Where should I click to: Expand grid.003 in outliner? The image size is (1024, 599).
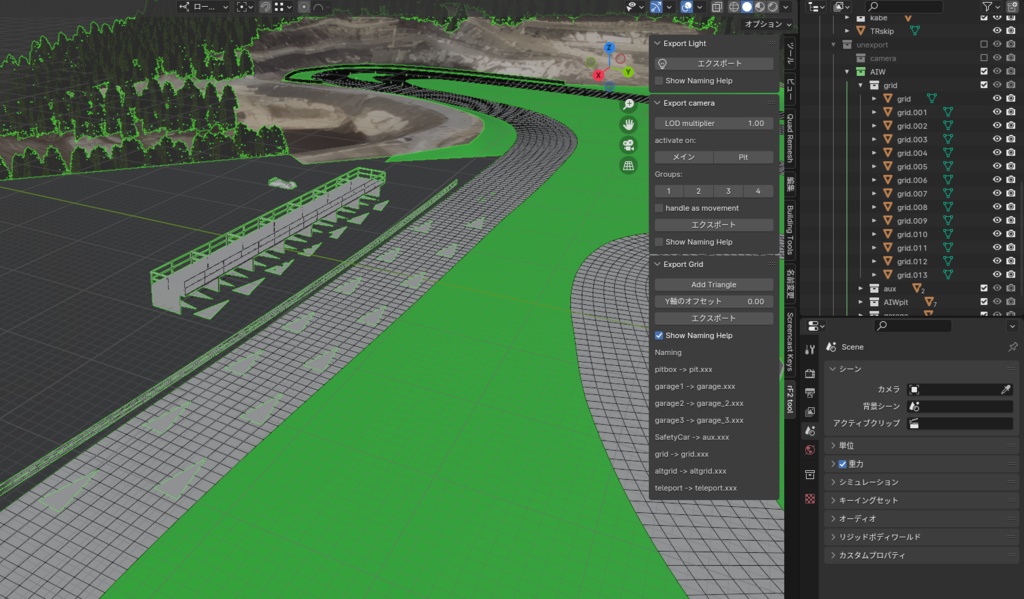pos(874,139)
